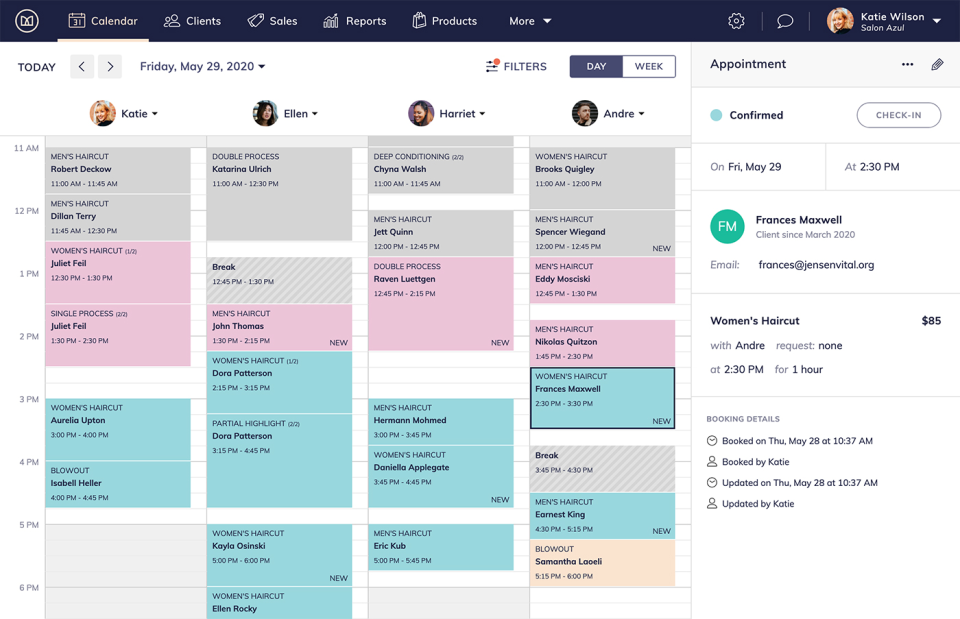Image resolution: width=960 pixels, height=619 pixels.
Task: Expand the Katie Wilson account menu arrow
Action: pyautogui.click(x=937, y=21)
